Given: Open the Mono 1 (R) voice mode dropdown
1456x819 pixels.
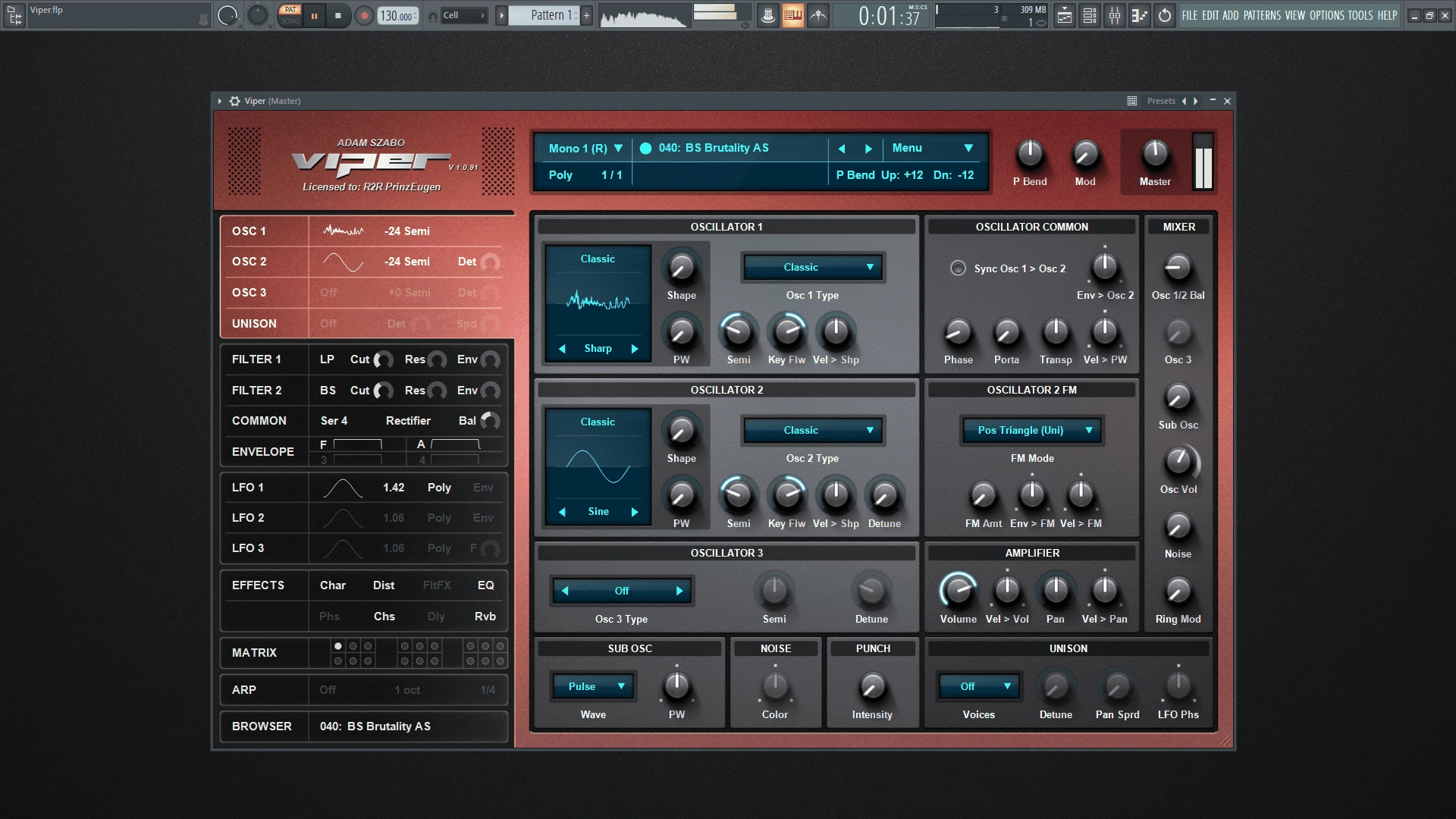Looking at the screenshot, I should (x=585, y=148).
